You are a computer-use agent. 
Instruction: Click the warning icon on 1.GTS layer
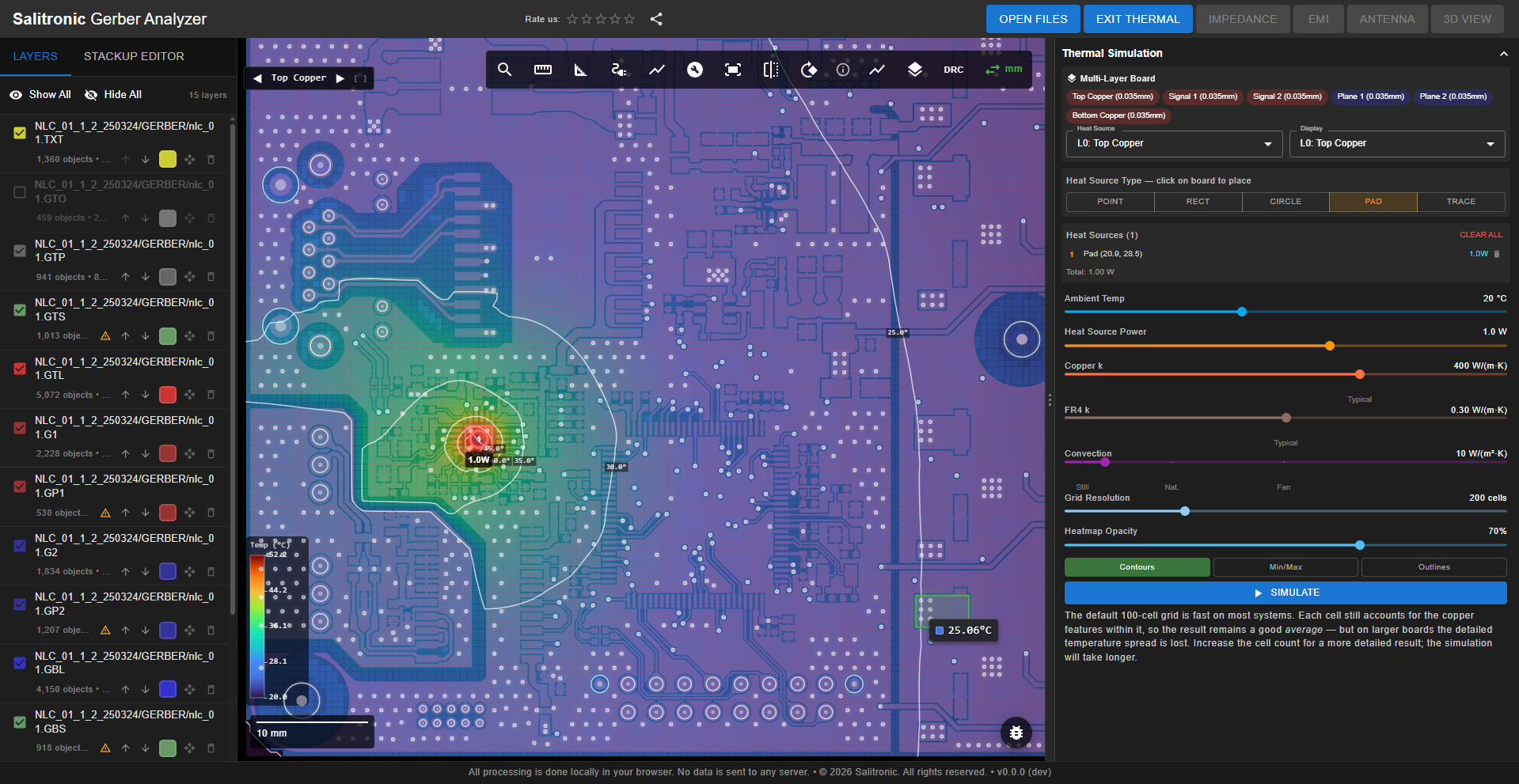105,335
